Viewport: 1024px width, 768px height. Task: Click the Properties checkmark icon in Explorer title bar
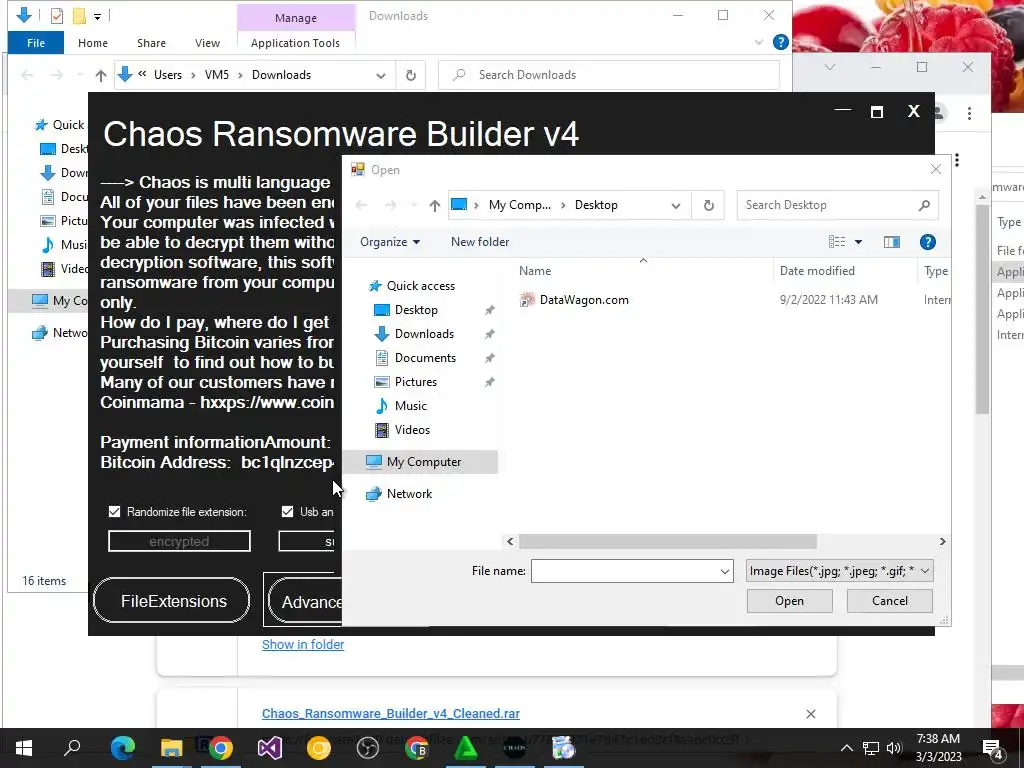tap(57, 16)
